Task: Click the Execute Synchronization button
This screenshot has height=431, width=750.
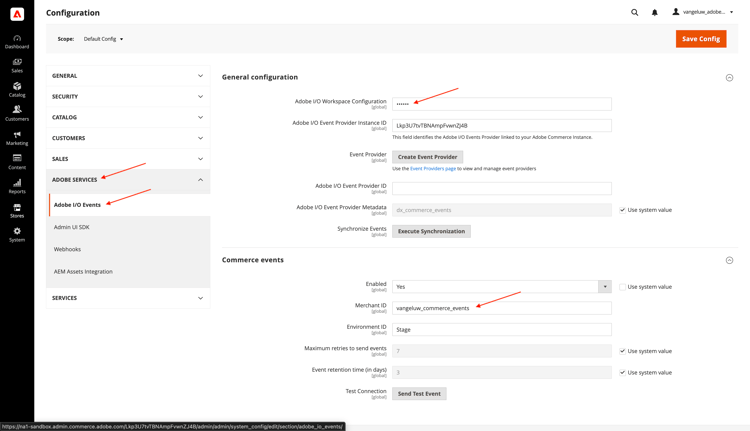Action: coord(431,232)
